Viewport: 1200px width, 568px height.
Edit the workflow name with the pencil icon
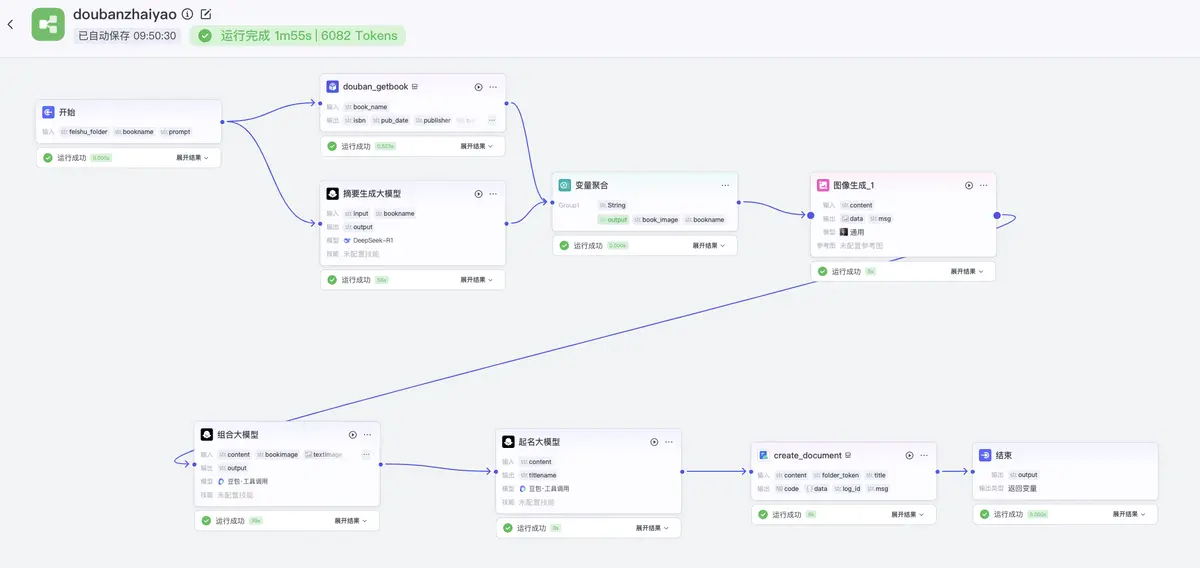(x=206, y=15)
